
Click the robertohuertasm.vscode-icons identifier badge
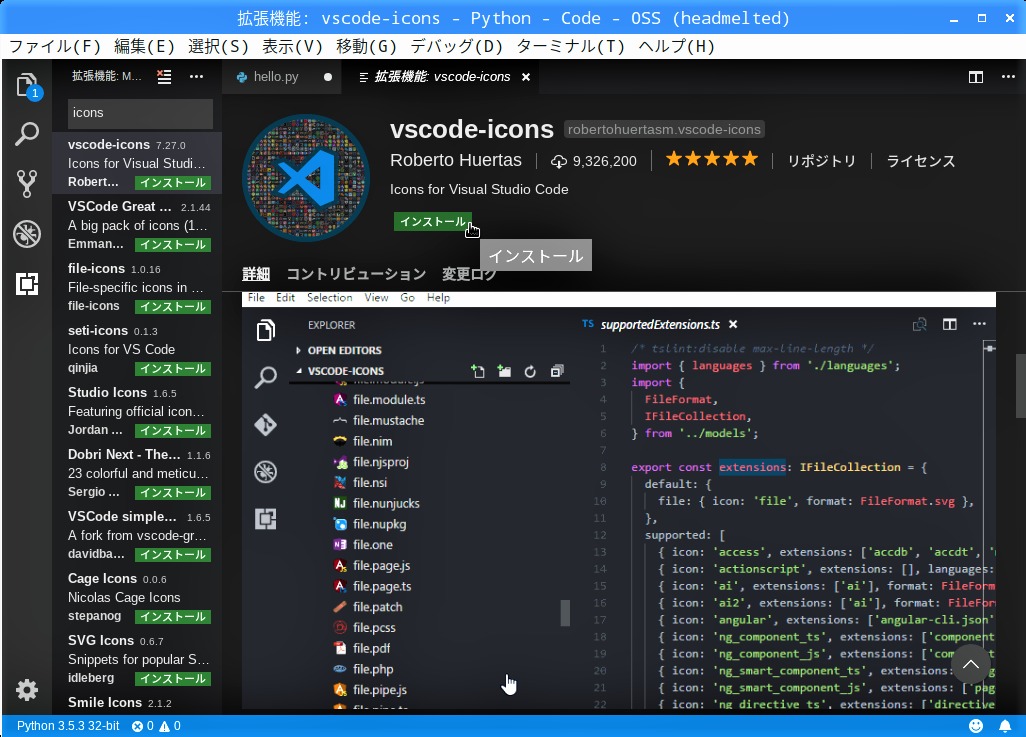click(x=664, y=130)
